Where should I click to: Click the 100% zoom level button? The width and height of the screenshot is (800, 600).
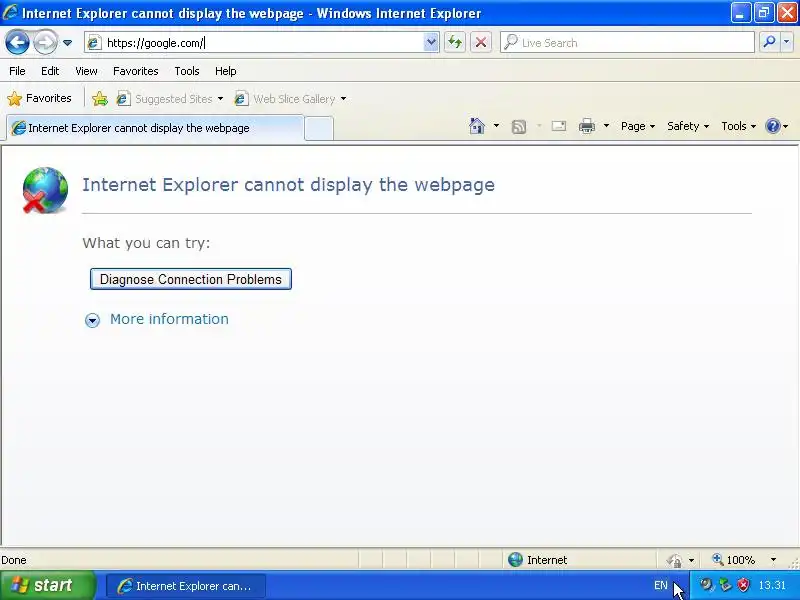(x=734, y=560)
